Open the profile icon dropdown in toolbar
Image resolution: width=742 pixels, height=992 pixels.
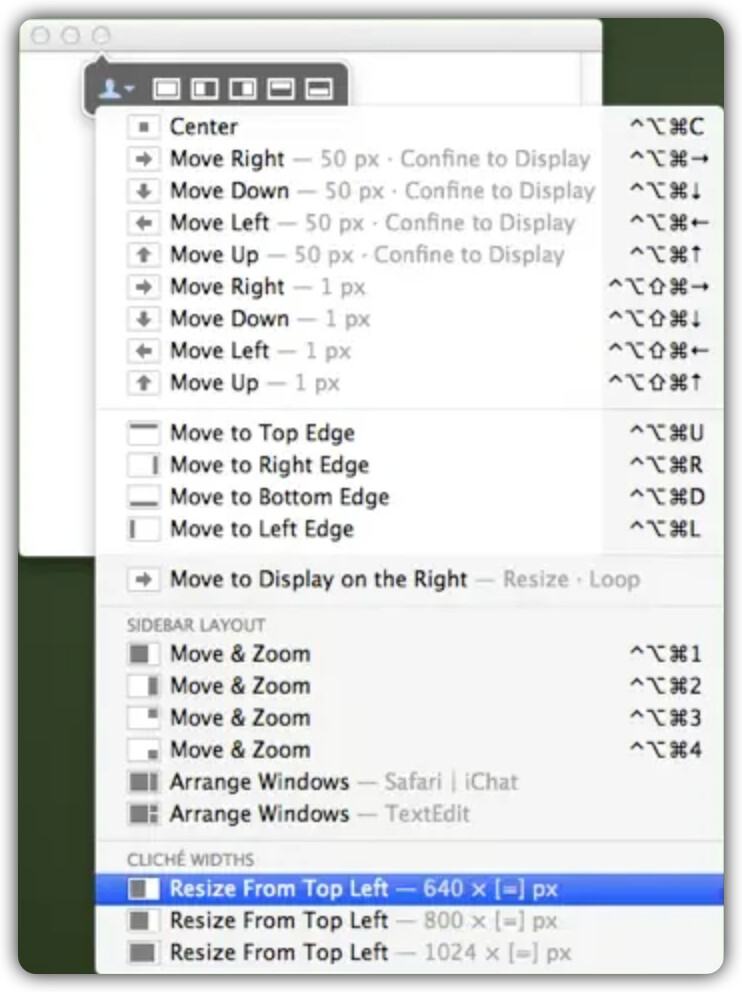(x=116, y=89)
